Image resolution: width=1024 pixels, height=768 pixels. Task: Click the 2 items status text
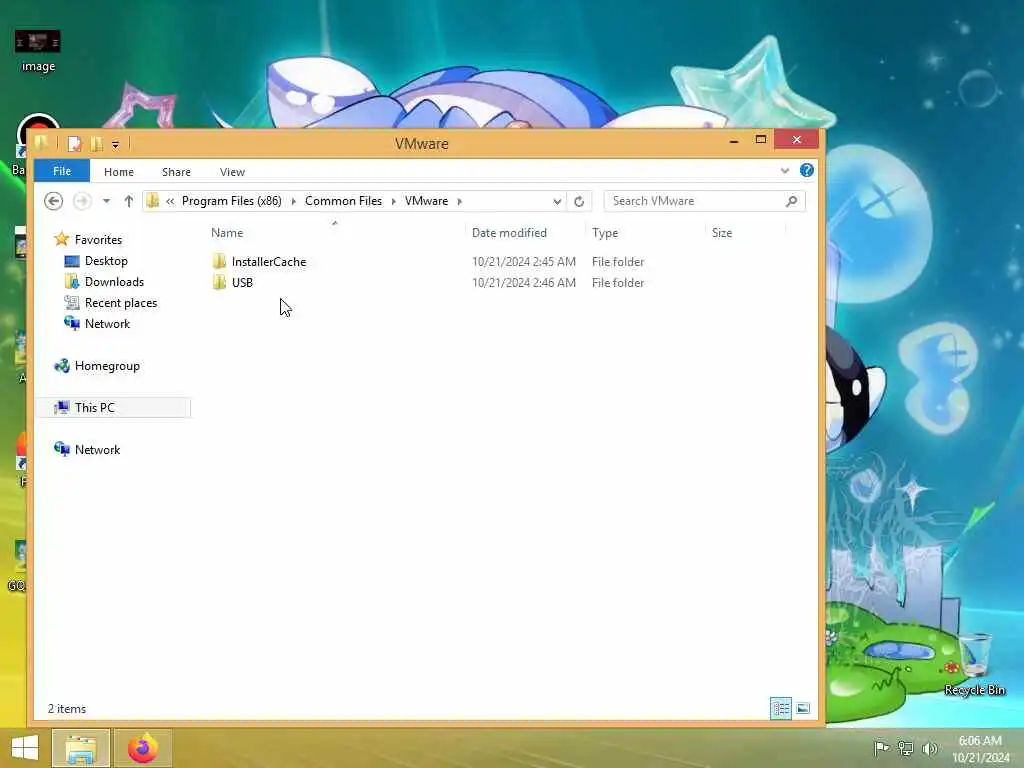coord(67,709)
